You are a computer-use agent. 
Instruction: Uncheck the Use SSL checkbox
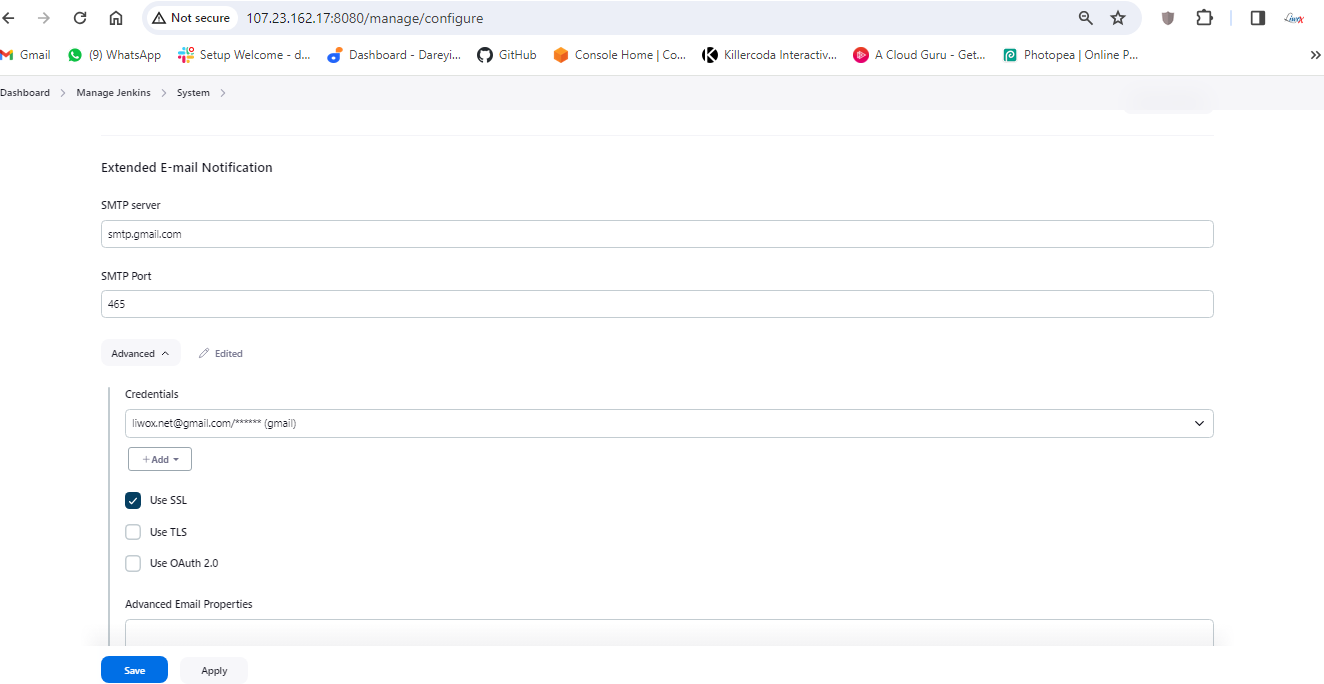[133, 500]
